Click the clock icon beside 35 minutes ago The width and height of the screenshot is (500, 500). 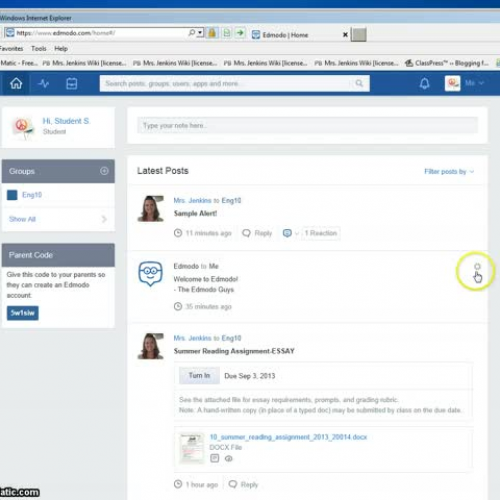pyautogui.click(x=178, y=306)
